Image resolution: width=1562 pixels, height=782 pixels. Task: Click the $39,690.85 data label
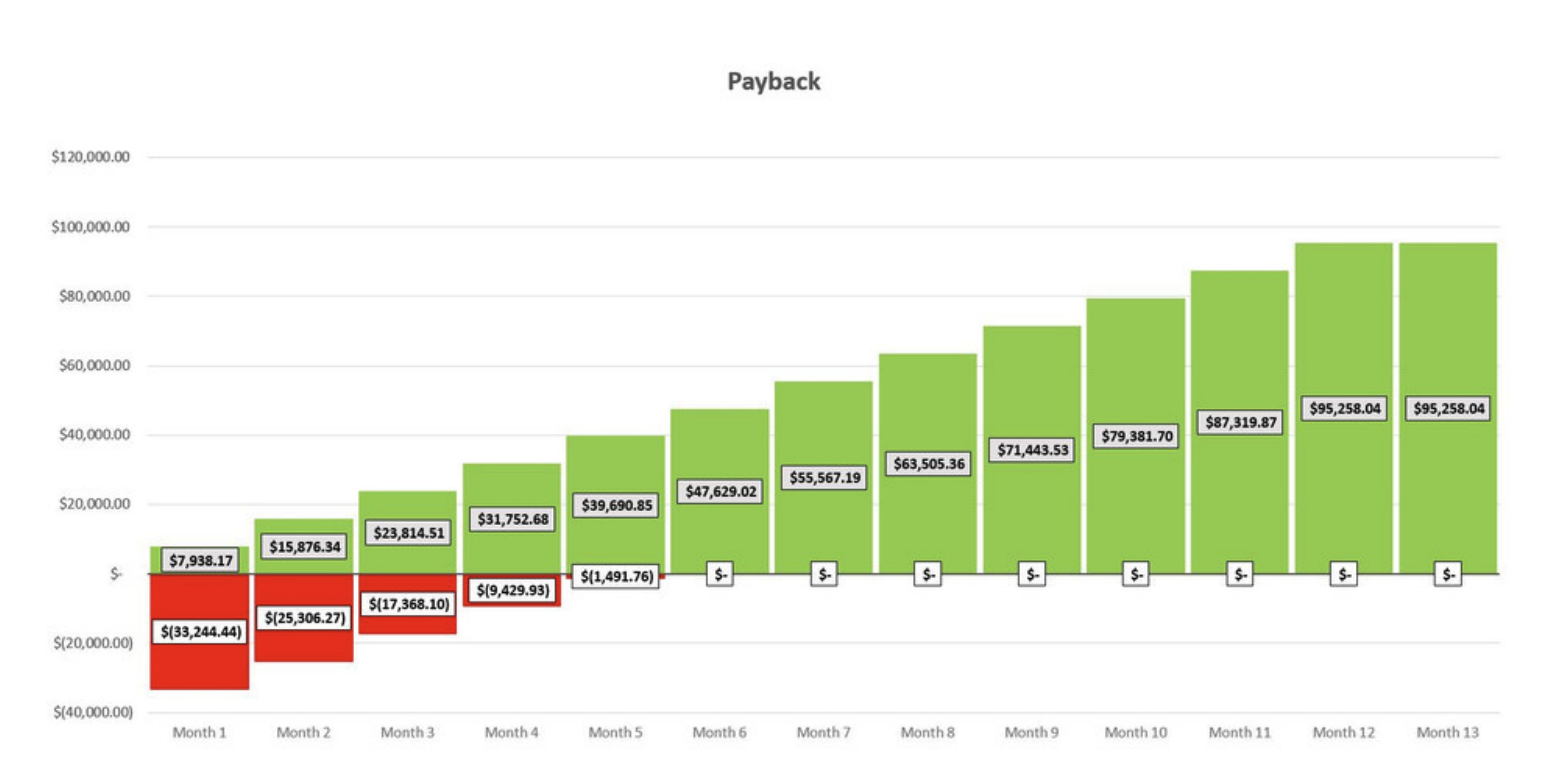616,506
